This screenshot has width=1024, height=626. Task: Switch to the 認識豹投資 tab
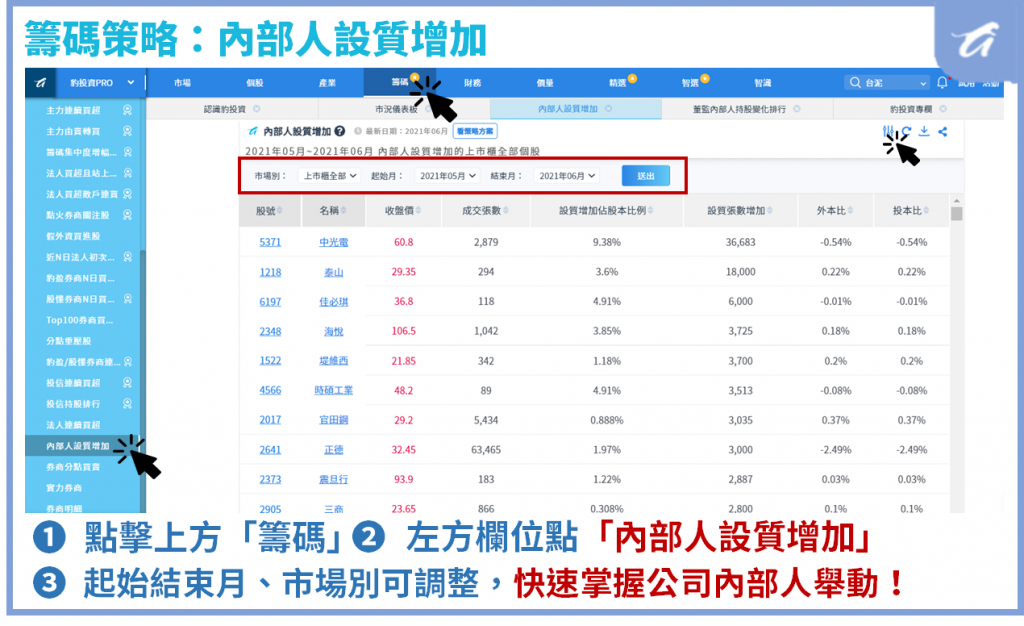pos(225,109)
